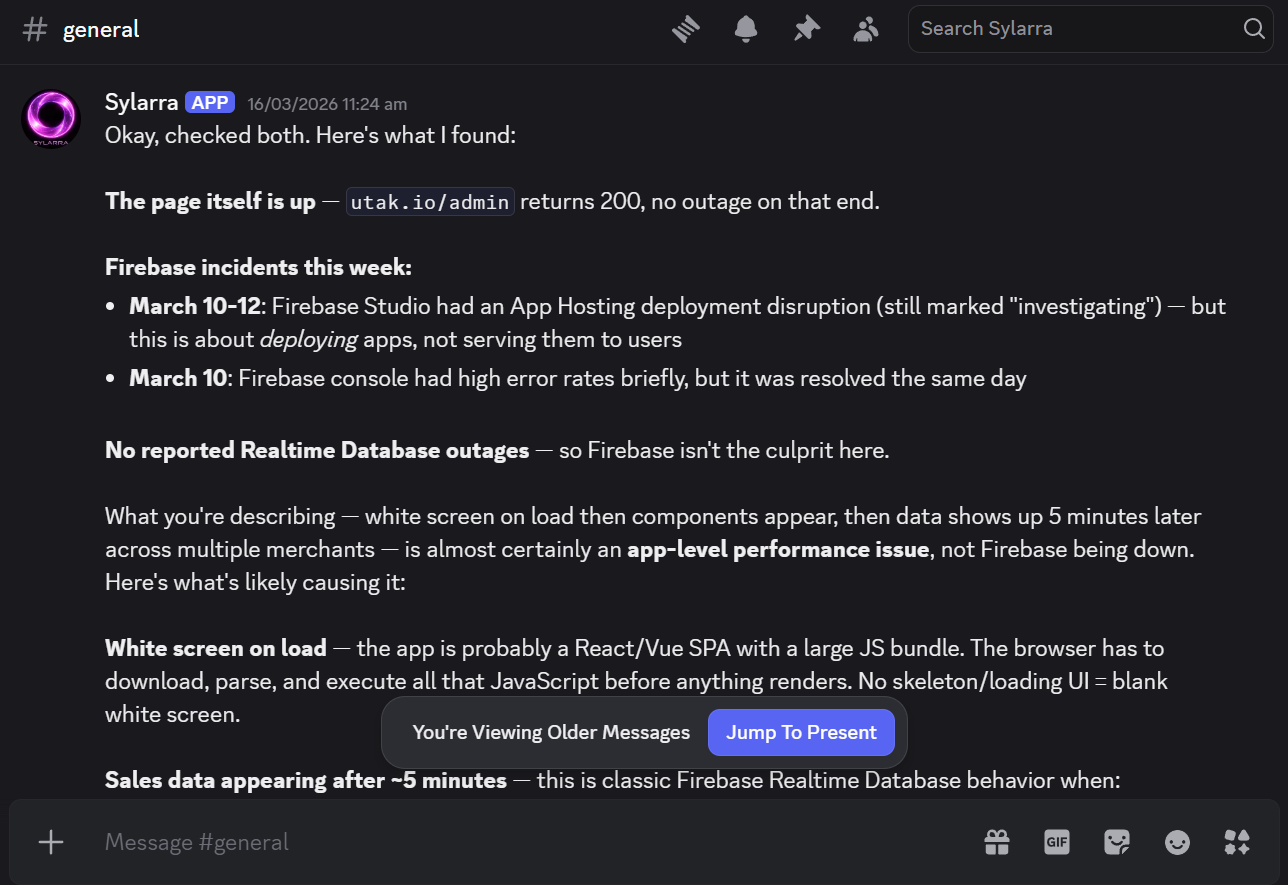Click the search magnifying glass icon
This screenshot has width=1288, height=885.
(x=1253, y=29)
